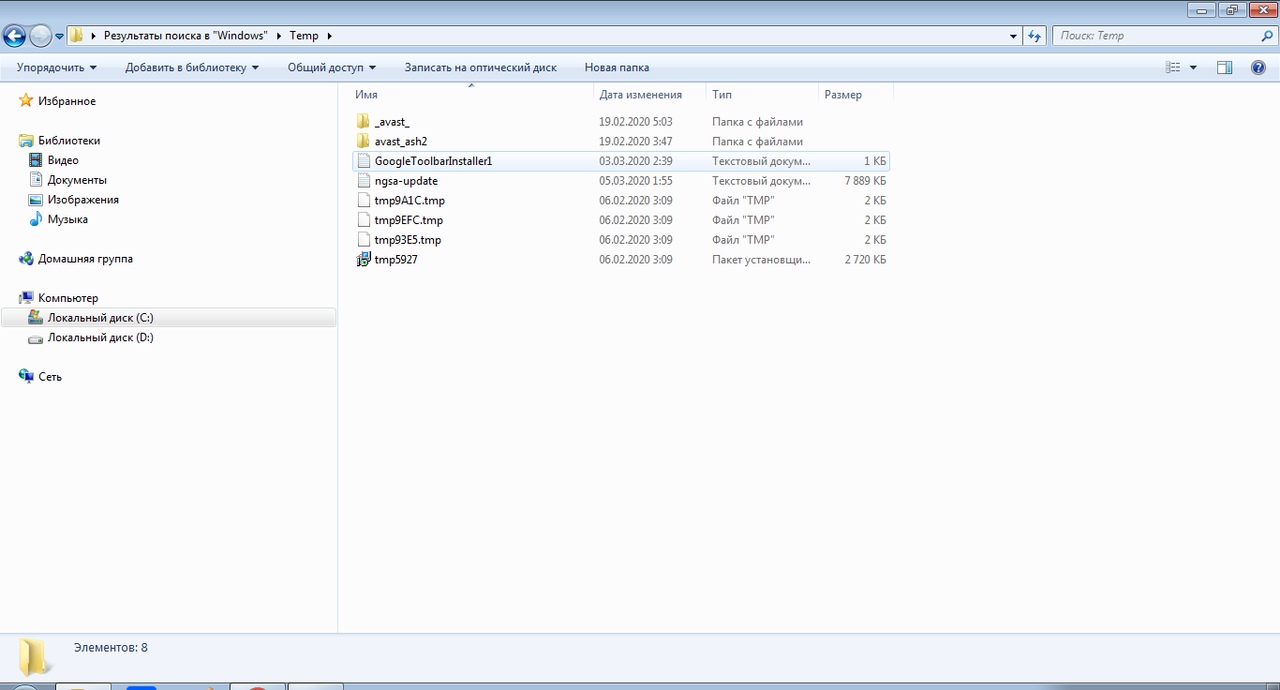Screen dimensions: 1280x690
Task: Select the 'avast_ash2' folder icon
Action: click(363, 141)
